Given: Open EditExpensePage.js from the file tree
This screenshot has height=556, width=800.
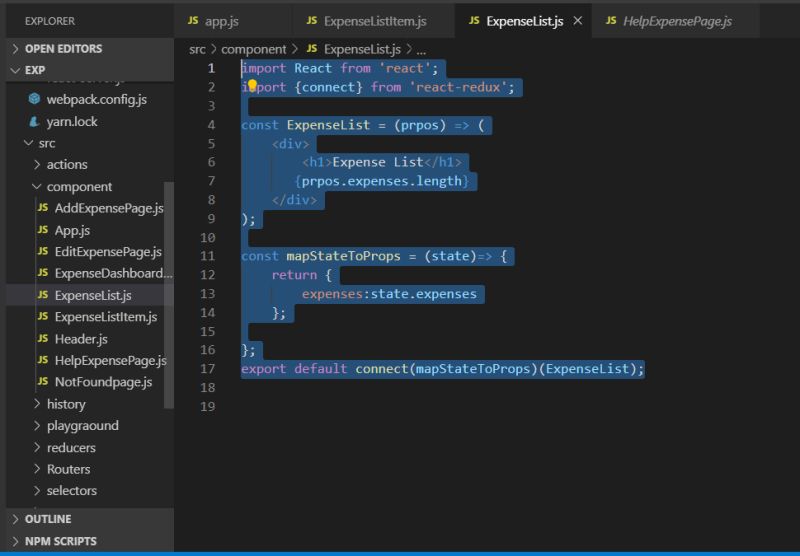Looking at the screenshot, I should click(x=108, y=251).
